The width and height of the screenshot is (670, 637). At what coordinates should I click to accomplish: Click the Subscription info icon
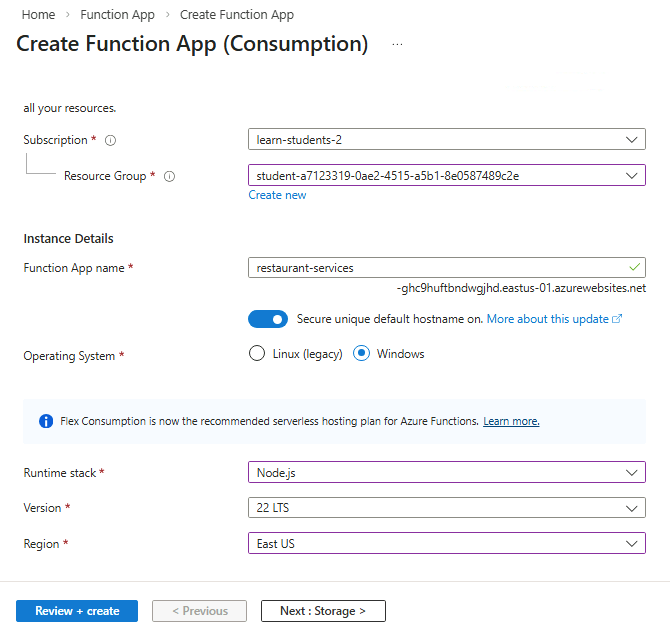click(x=110, y=141)
